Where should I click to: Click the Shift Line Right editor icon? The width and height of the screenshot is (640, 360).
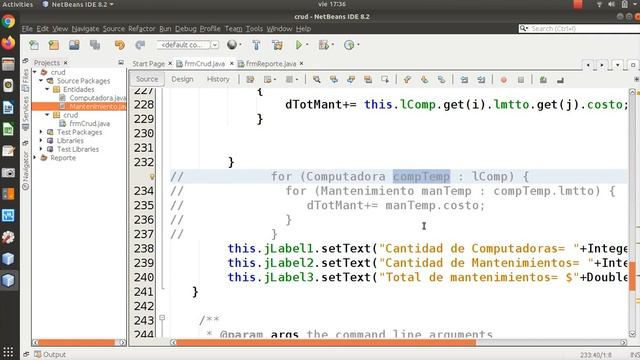point(481,80)
